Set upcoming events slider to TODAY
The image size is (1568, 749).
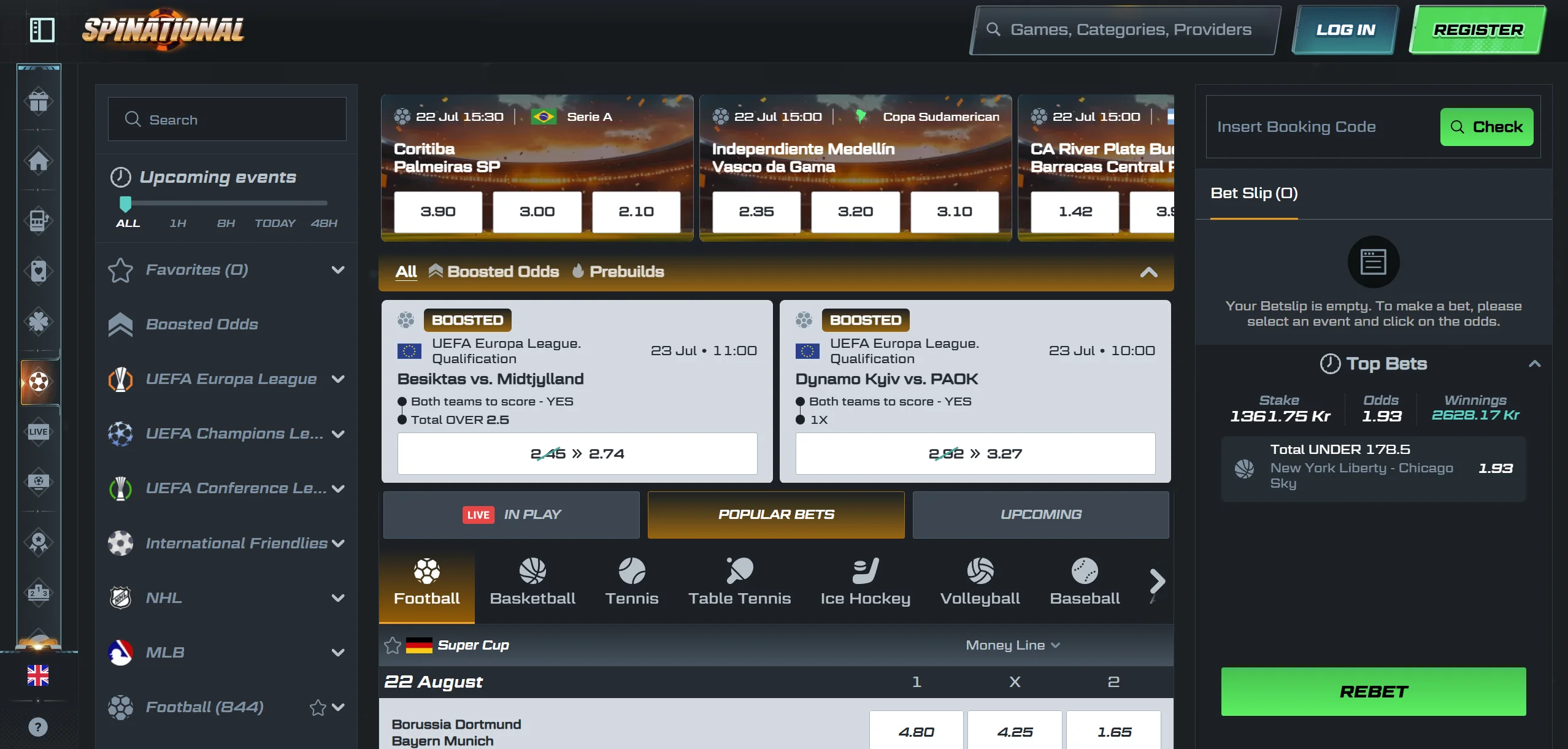[275, 223]
